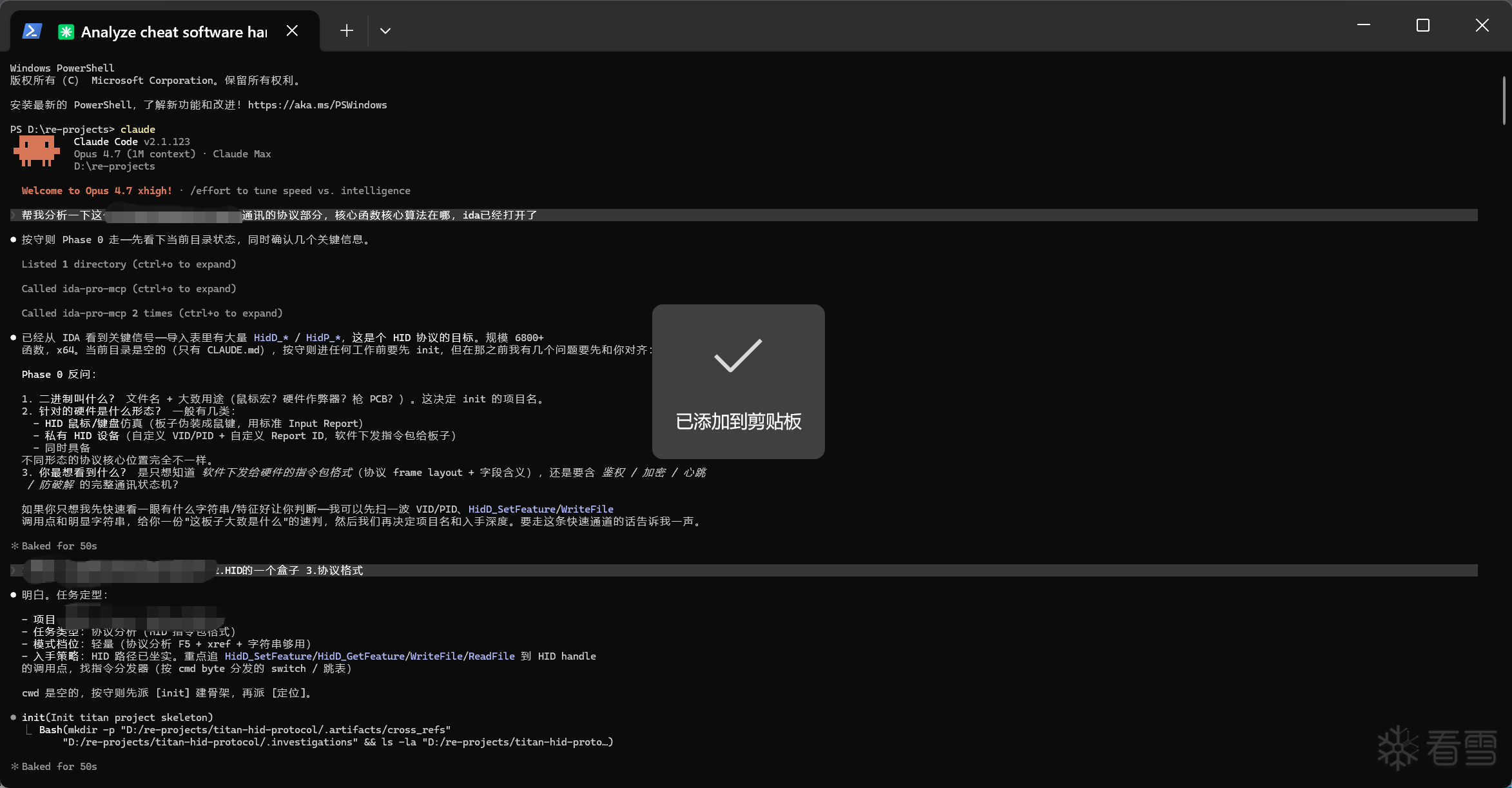Open the terminal profile dropdown menu
The image size is (1512, 788).
pos(385,31)
